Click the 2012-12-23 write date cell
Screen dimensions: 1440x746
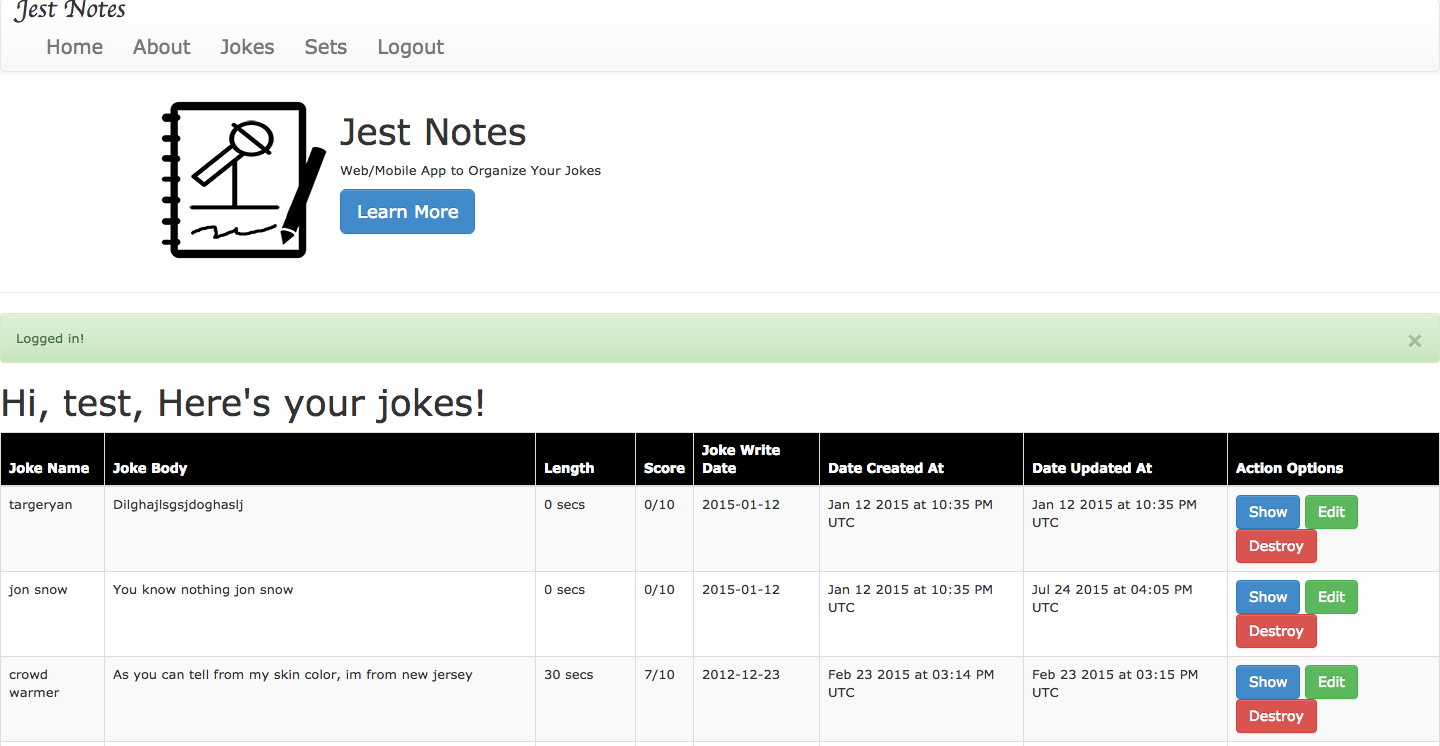click(x=756, y=699)
